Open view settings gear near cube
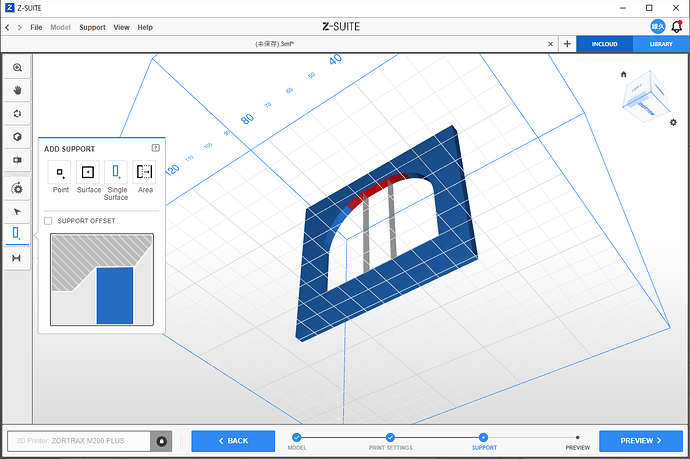The image size is (690, 459). 673,122
